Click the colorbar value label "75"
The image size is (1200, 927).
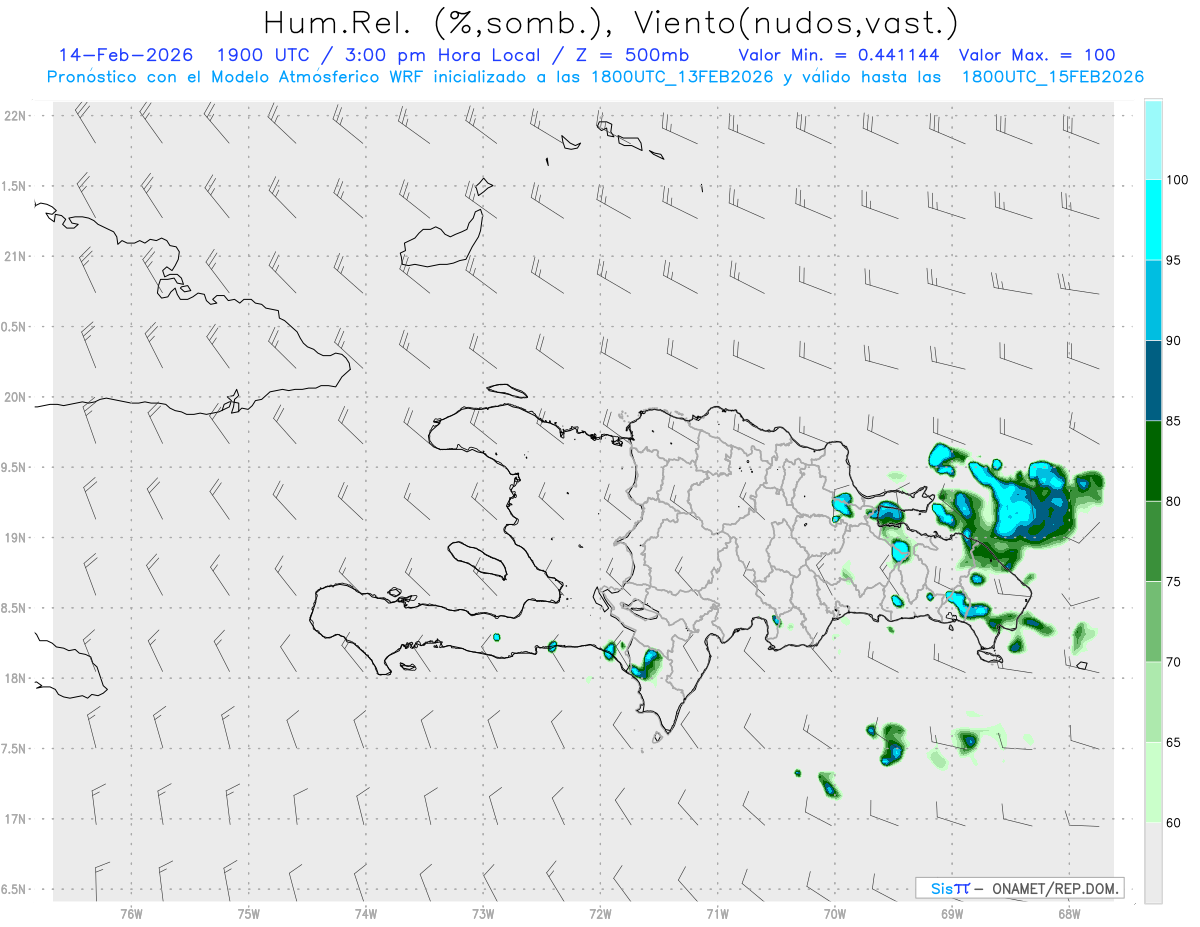pos(1174,582)
